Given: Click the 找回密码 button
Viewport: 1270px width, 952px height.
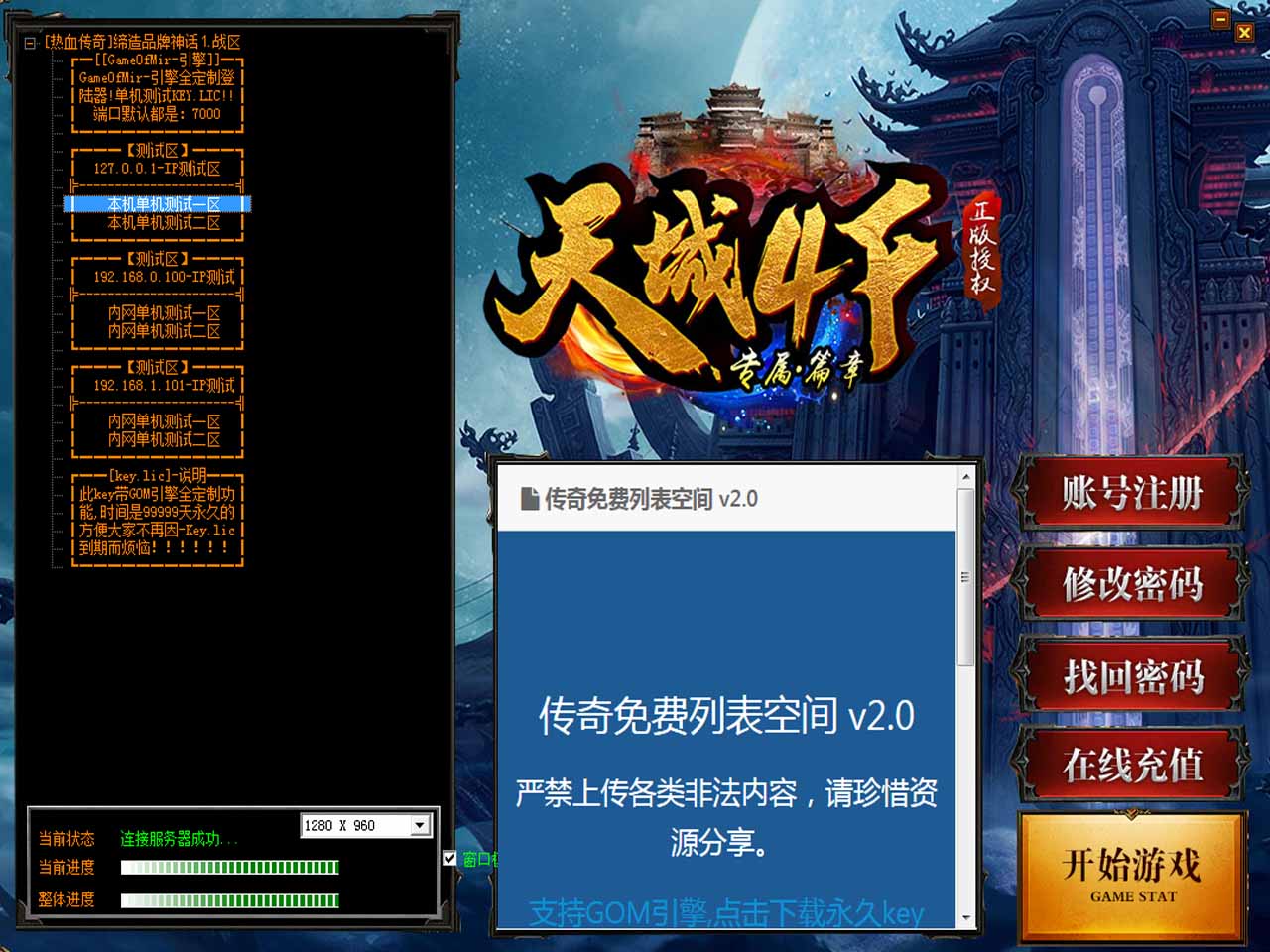Looking at the screenshot, I should [1131, 676].
